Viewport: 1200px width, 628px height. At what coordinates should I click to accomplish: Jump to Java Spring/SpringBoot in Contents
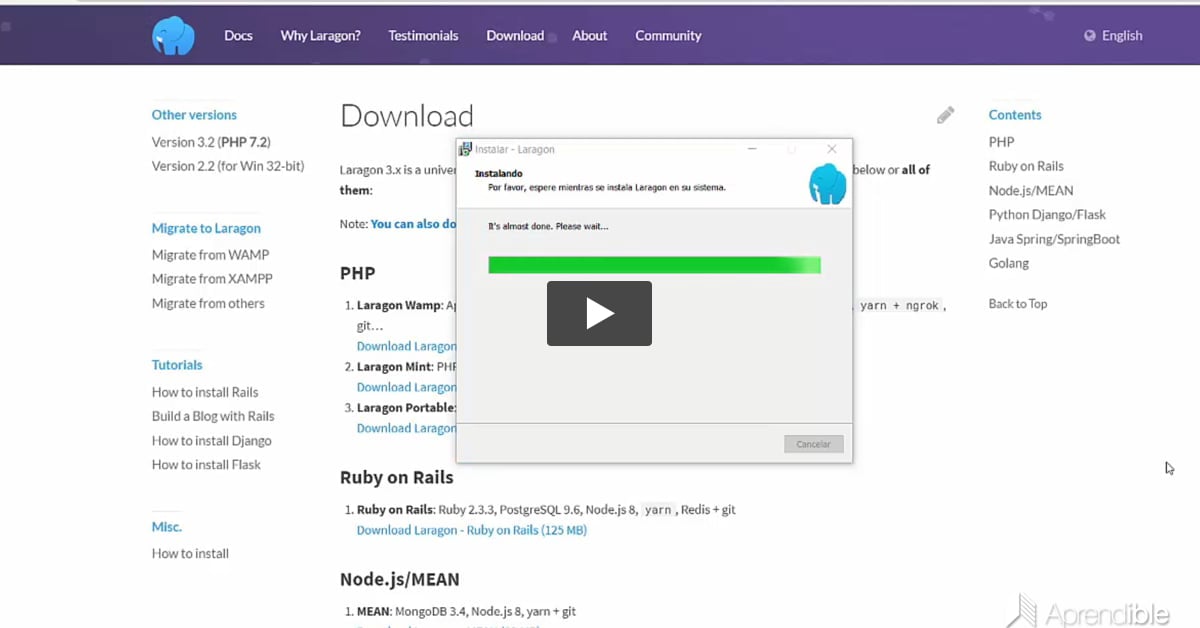1054,239
